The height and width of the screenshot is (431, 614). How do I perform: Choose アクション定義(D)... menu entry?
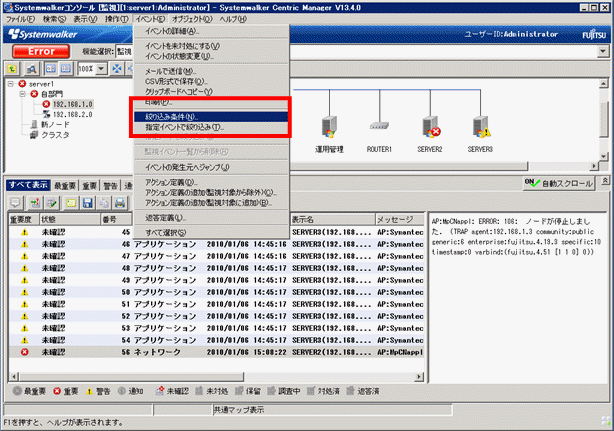click(211, 182)
